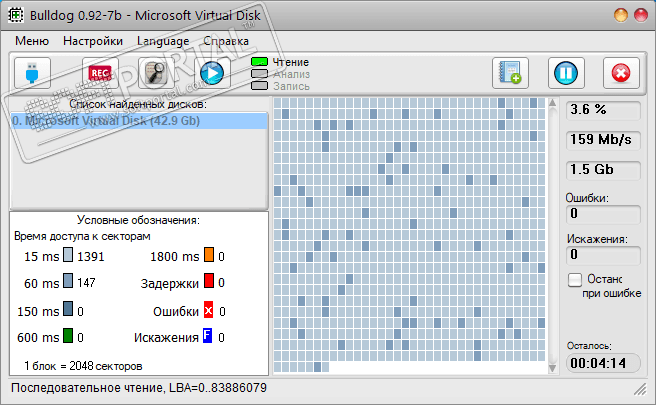
Task: Close the window with red button
Action: [641, 15]
